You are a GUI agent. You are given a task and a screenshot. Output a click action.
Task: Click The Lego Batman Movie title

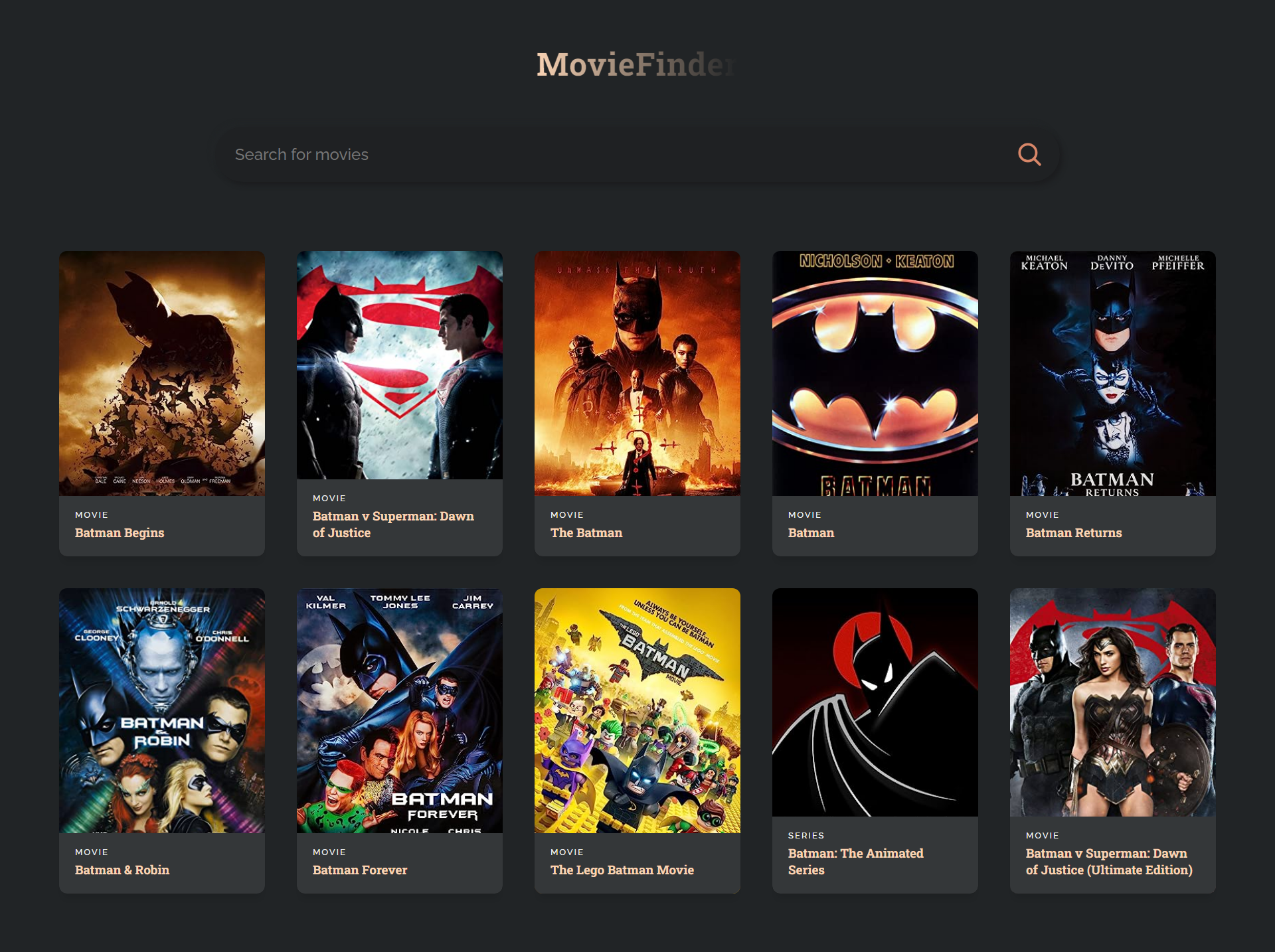coord(622,870)
